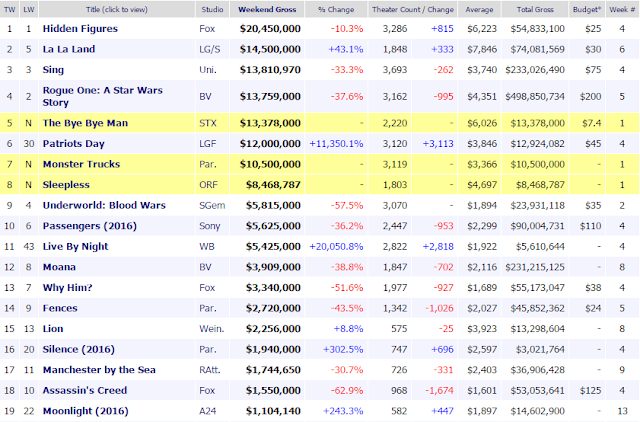Click Manchester by the Sea title

click(109, 369)
